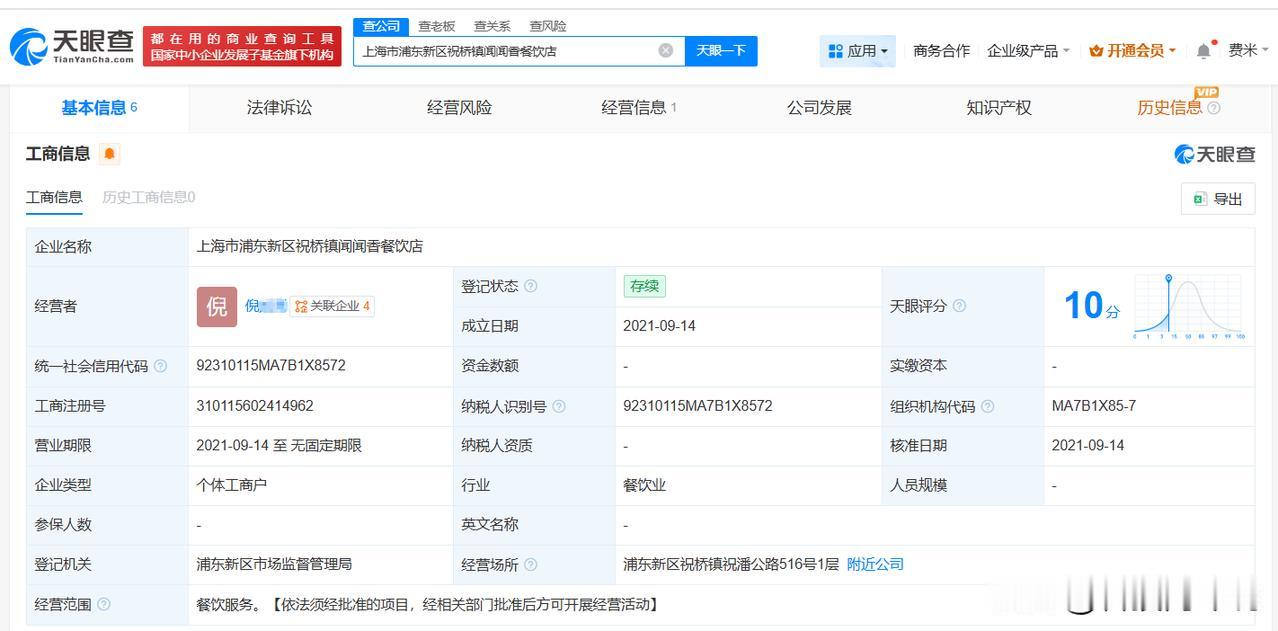The height and width of the screenshot is (631, 1278).
Task: Click the help icon next to 经营场所
Action: click(531, 565)
